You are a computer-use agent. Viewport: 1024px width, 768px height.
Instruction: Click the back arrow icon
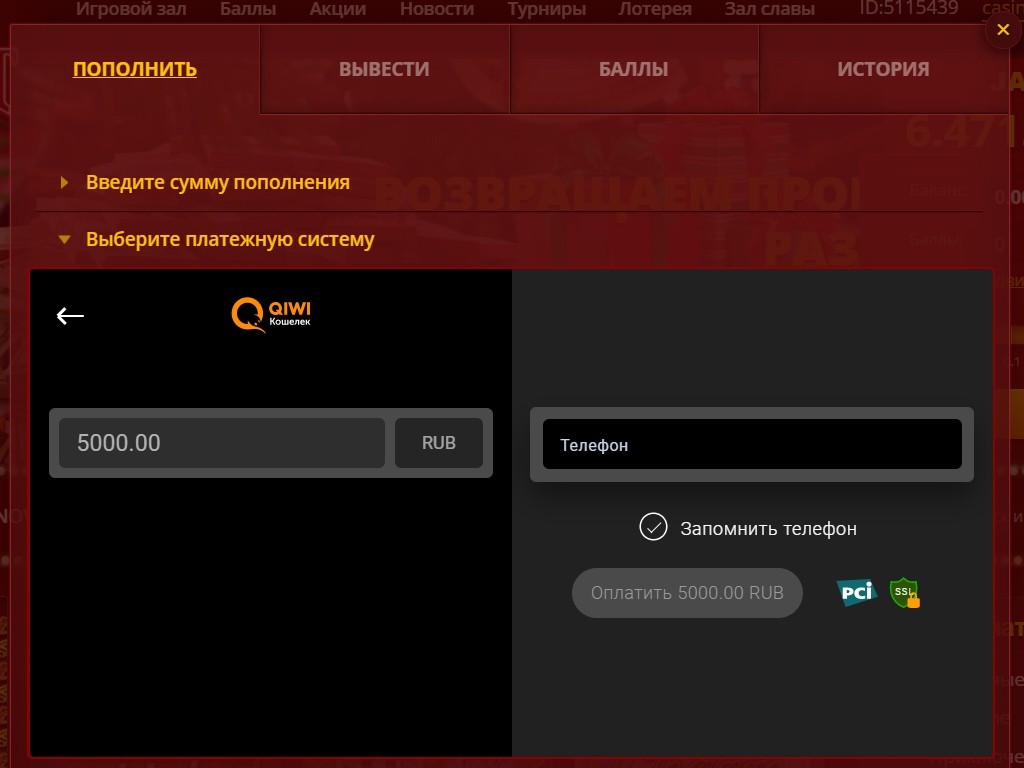coord(70,316)
